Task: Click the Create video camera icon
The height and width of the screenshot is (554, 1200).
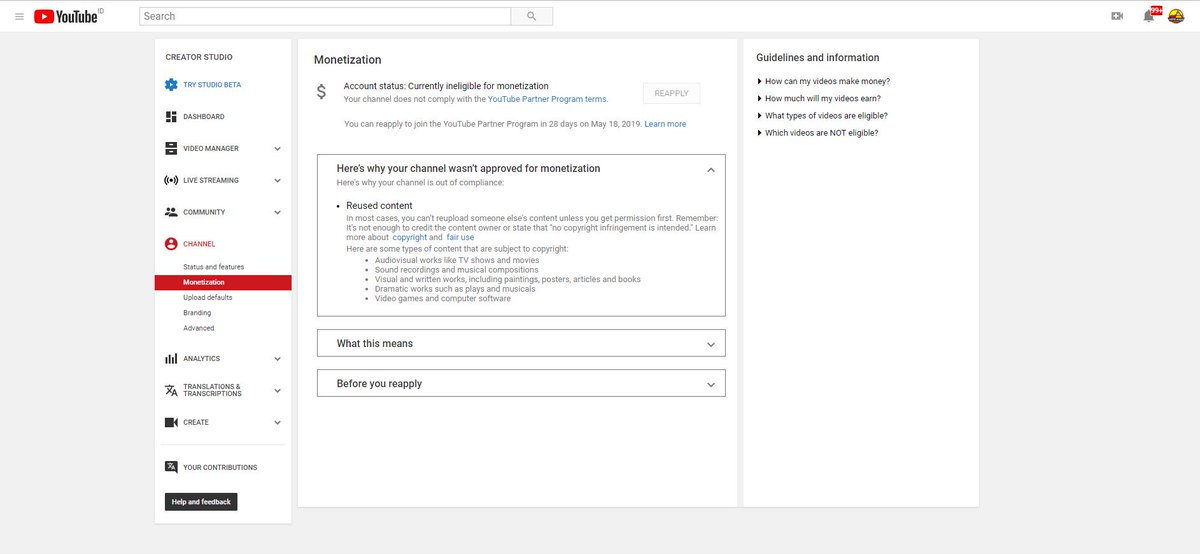Action: [171, 422]
